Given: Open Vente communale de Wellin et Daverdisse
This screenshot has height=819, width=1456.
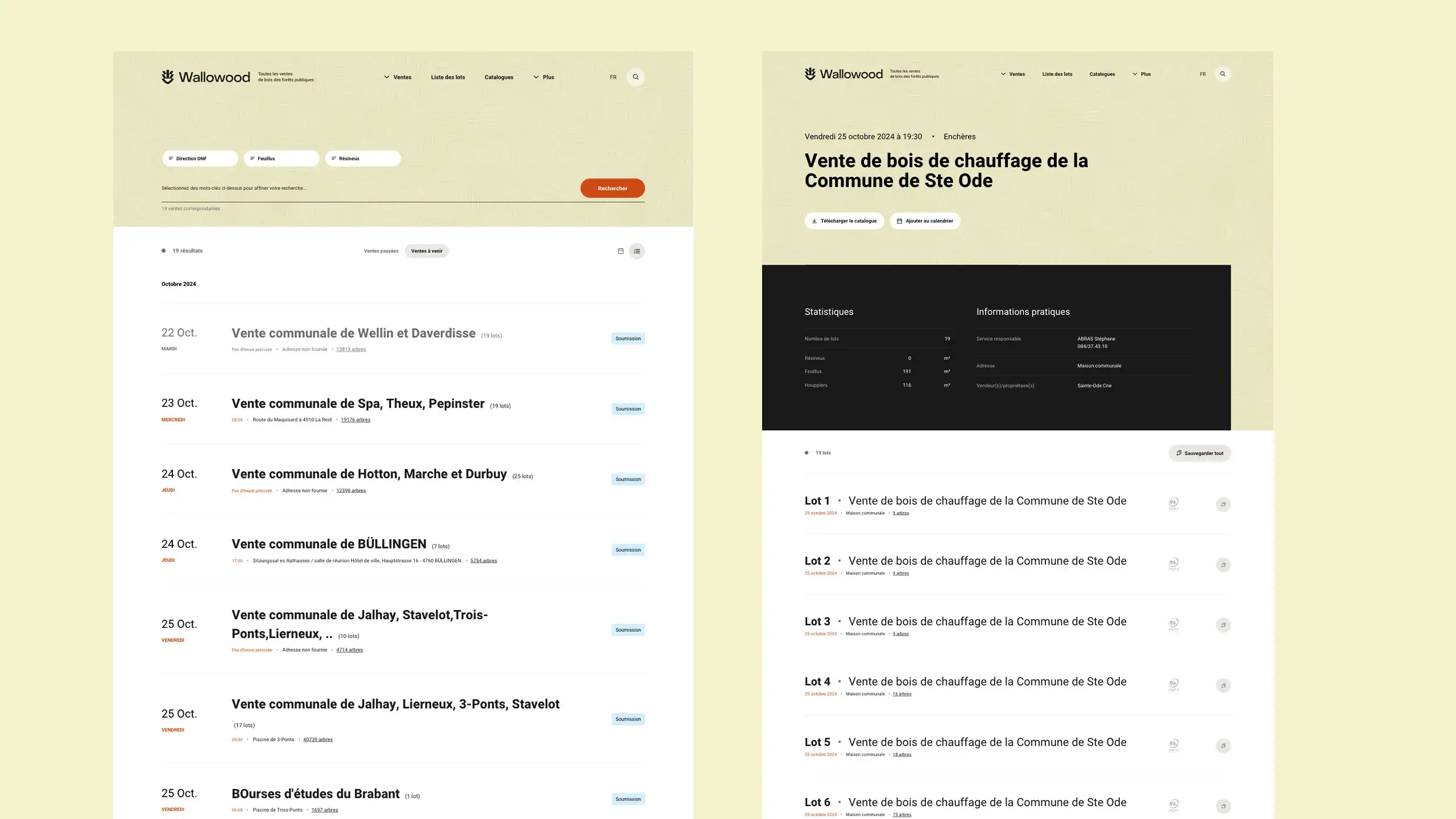Looking at the screenshot, I should coord(353,333).
